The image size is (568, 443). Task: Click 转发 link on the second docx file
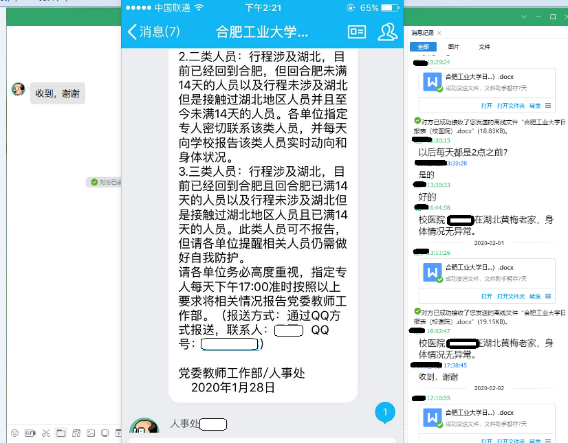click(535, 296)
